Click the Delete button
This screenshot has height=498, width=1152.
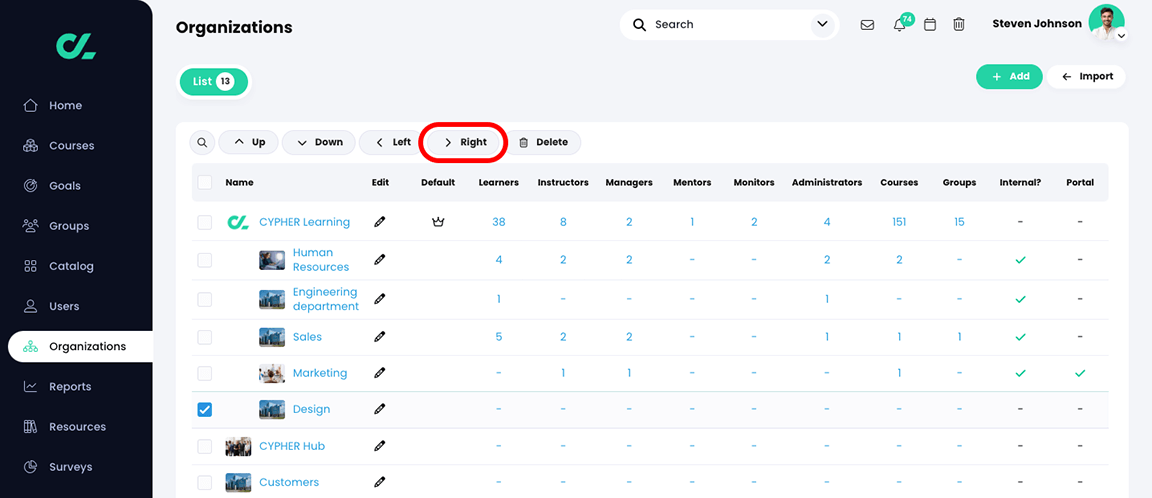coord(544,142)
